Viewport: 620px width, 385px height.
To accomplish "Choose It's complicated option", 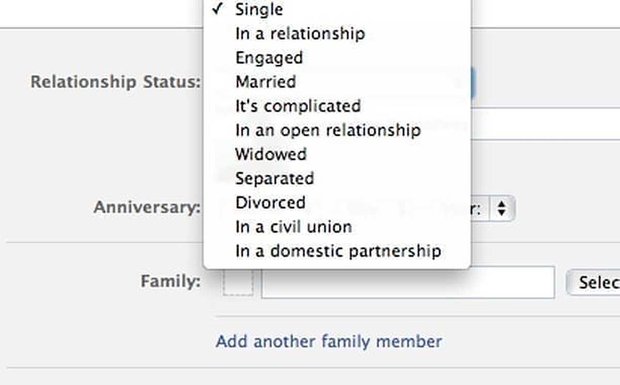I will click(337, 106).
